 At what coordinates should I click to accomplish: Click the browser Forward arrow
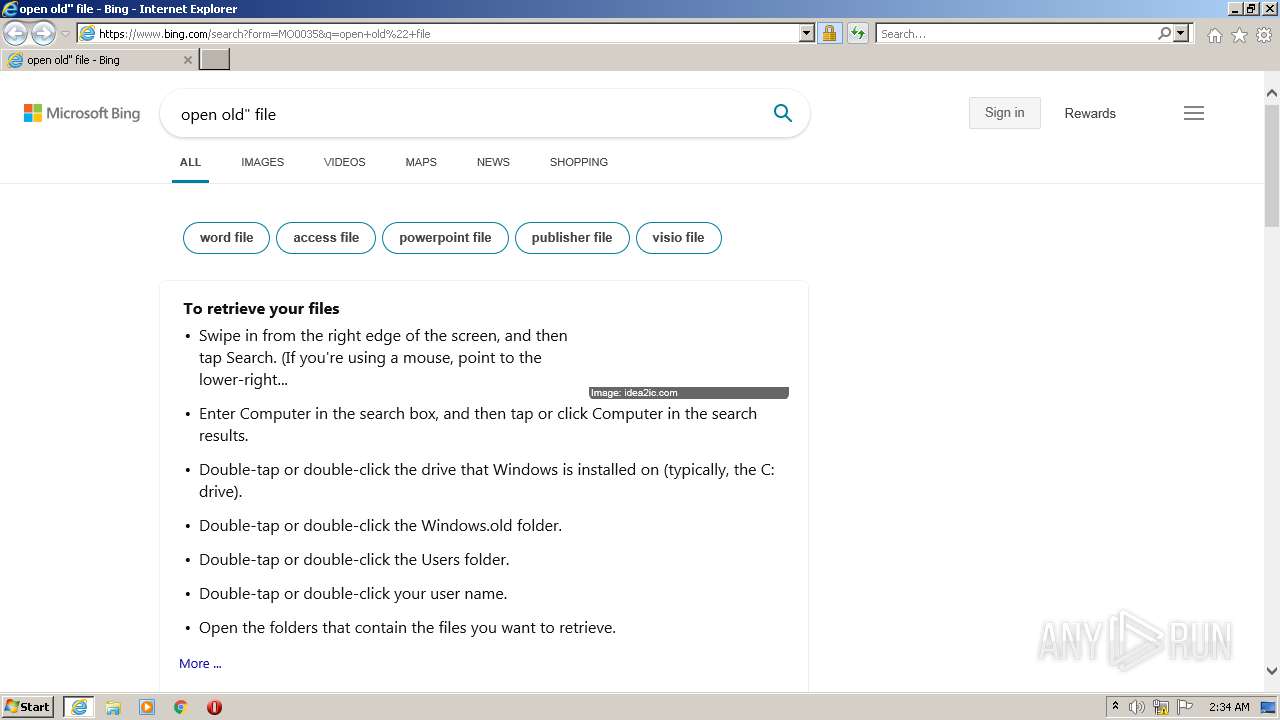tap(42, 34)
